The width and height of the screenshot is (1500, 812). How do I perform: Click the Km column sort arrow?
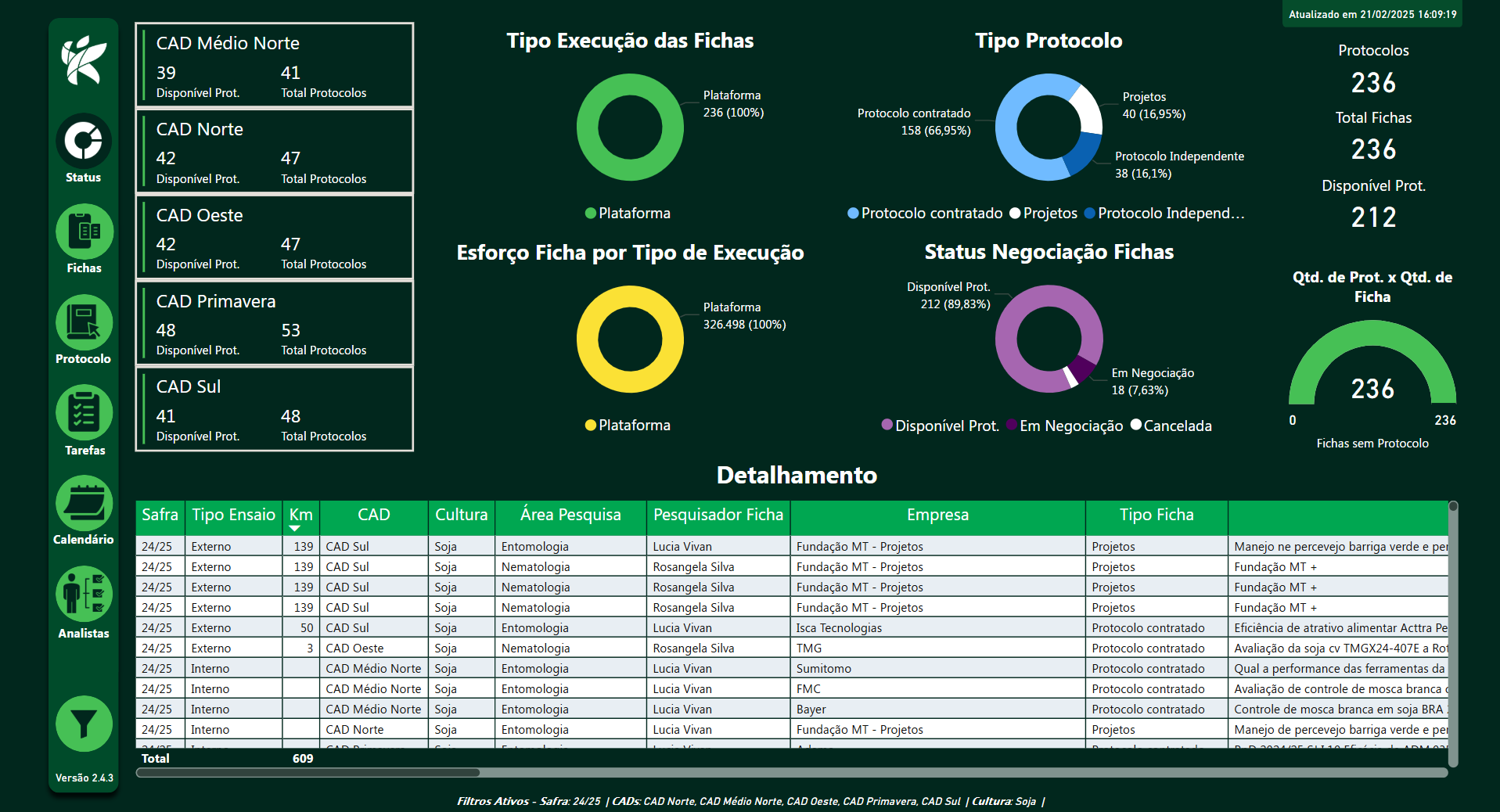(x=295, y=529)
